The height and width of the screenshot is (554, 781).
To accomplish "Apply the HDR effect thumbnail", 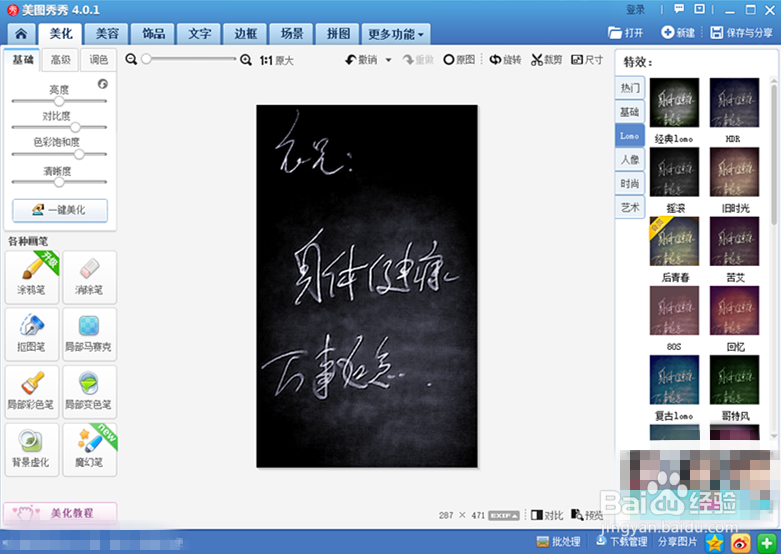I will point(734,102).
